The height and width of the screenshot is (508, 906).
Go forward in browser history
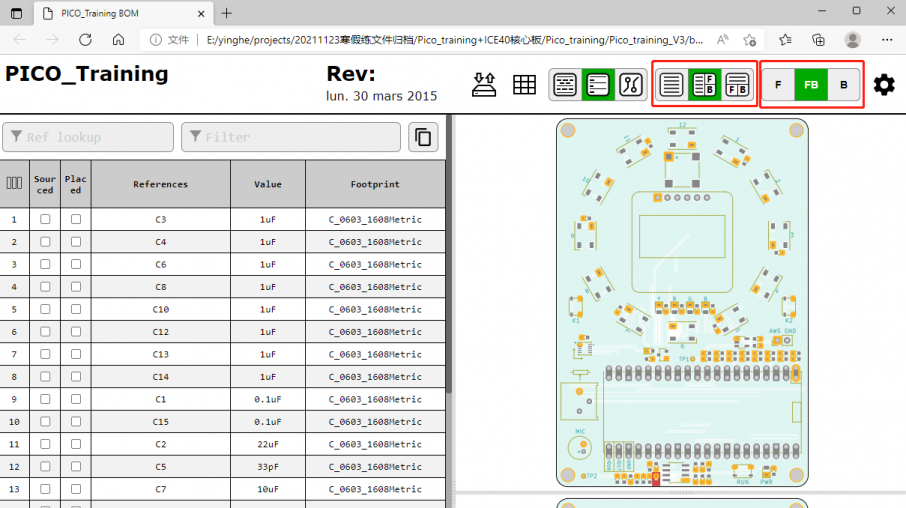click(x=53, y=40)
